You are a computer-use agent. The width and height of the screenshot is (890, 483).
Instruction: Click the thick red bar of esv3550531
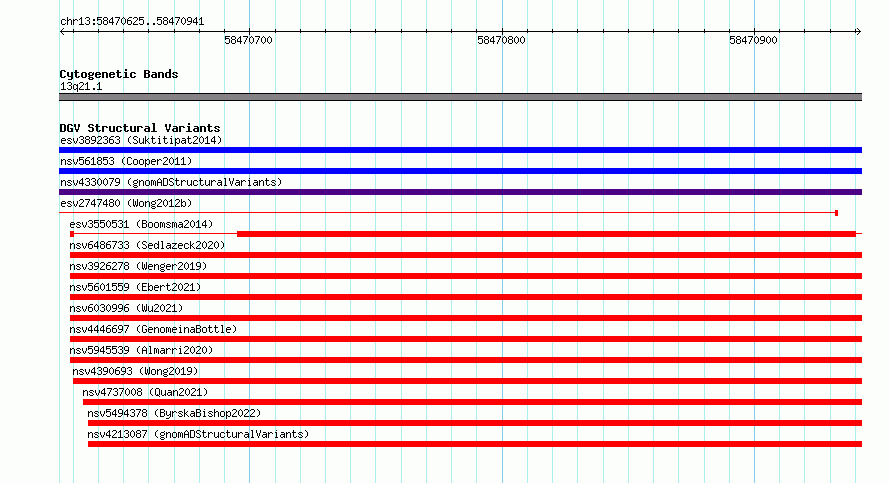tap(546, 234)
